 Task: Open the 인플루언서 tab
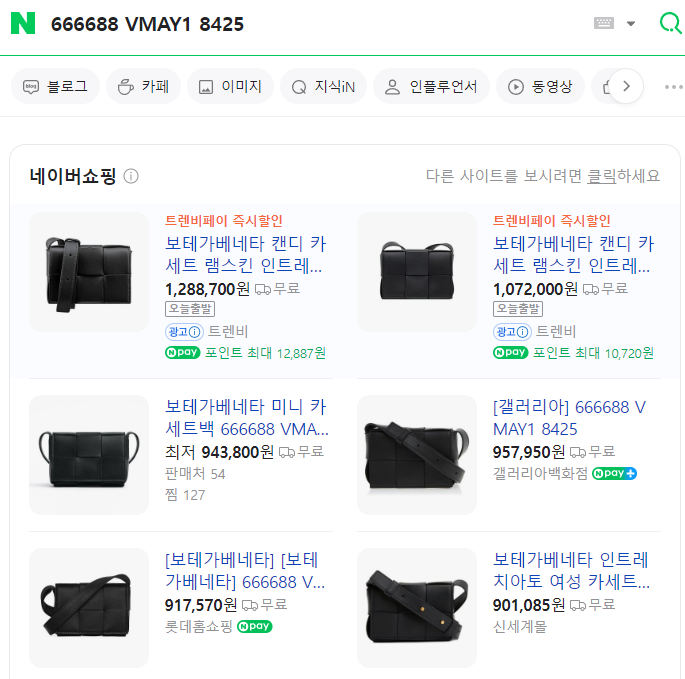tap(431, 87)
